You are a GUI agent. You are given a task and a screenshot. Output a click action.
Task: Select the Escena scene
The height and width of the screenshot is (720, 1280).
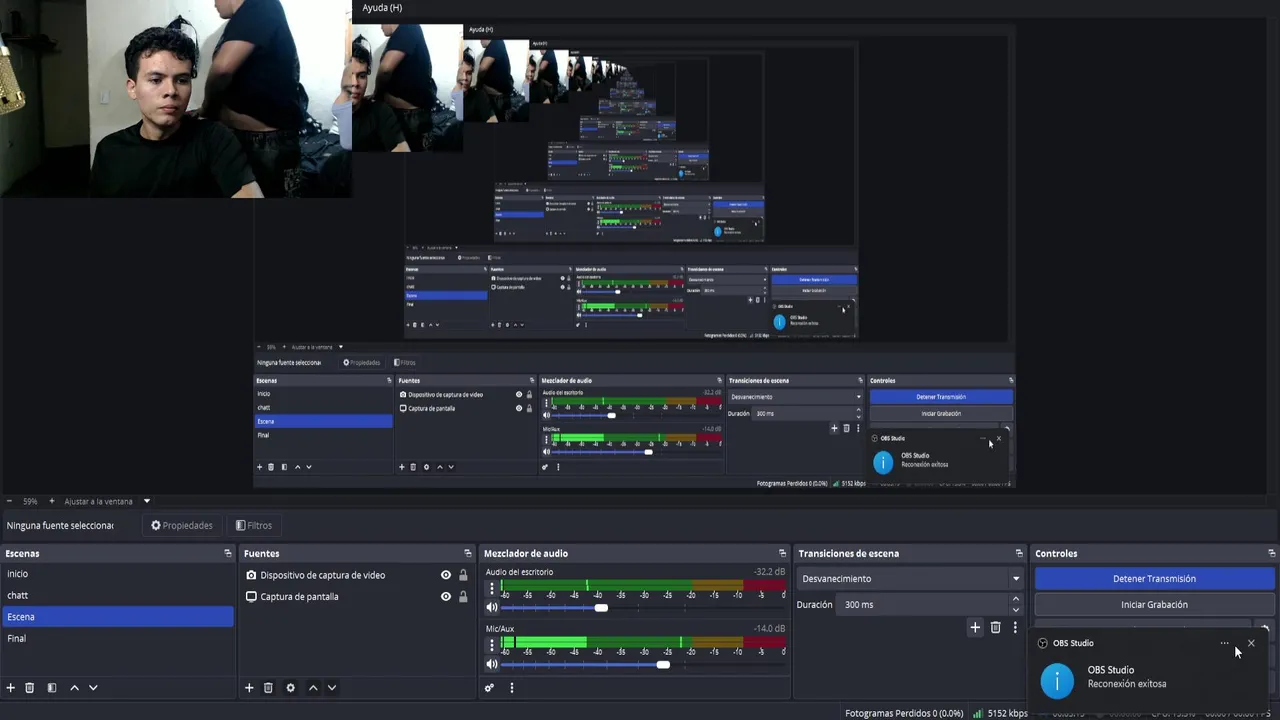pyautogui.click(x=118, y=617)
